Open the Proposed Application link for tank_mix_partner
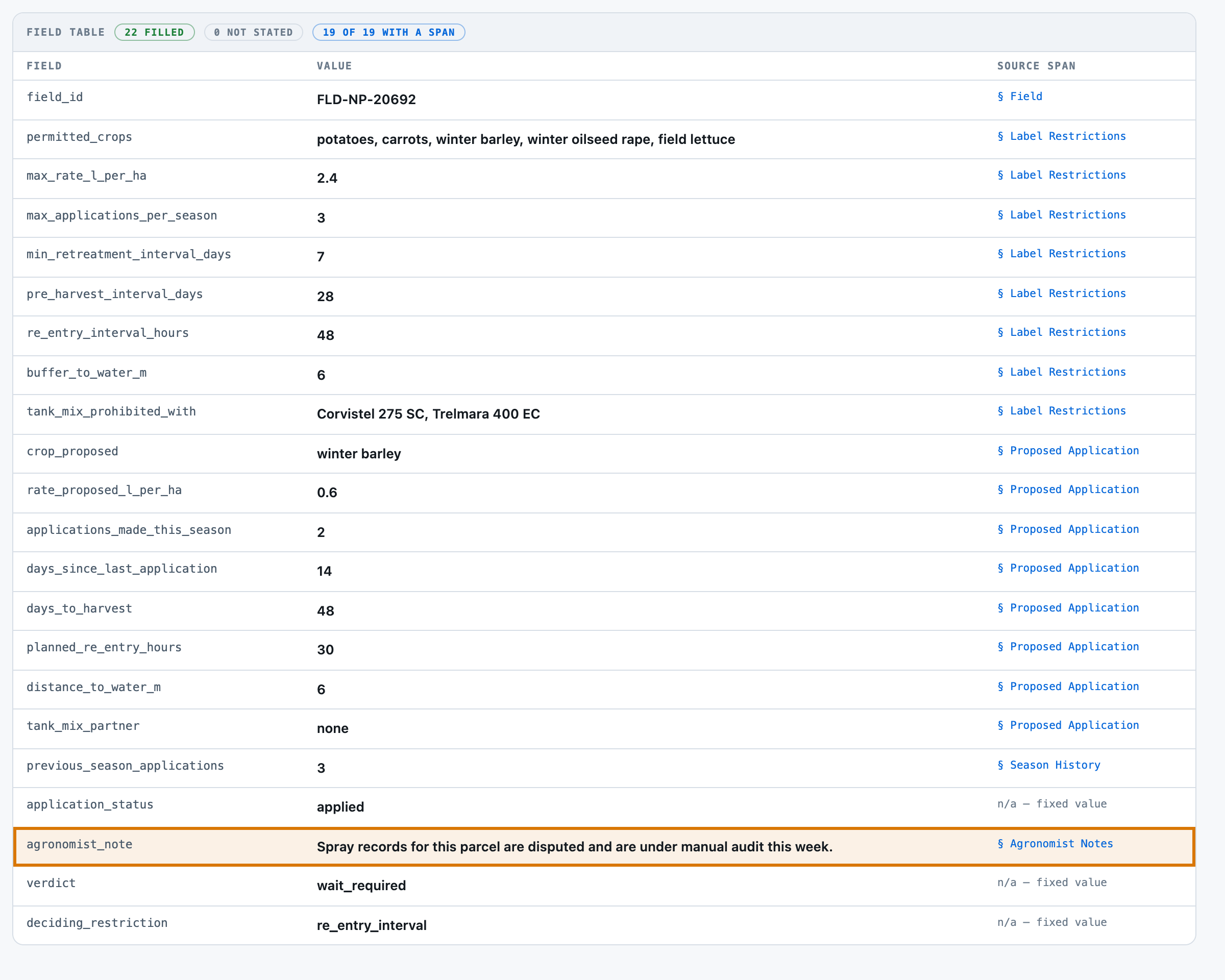This screenshot has width=1225, height=980. point(1068,725)
